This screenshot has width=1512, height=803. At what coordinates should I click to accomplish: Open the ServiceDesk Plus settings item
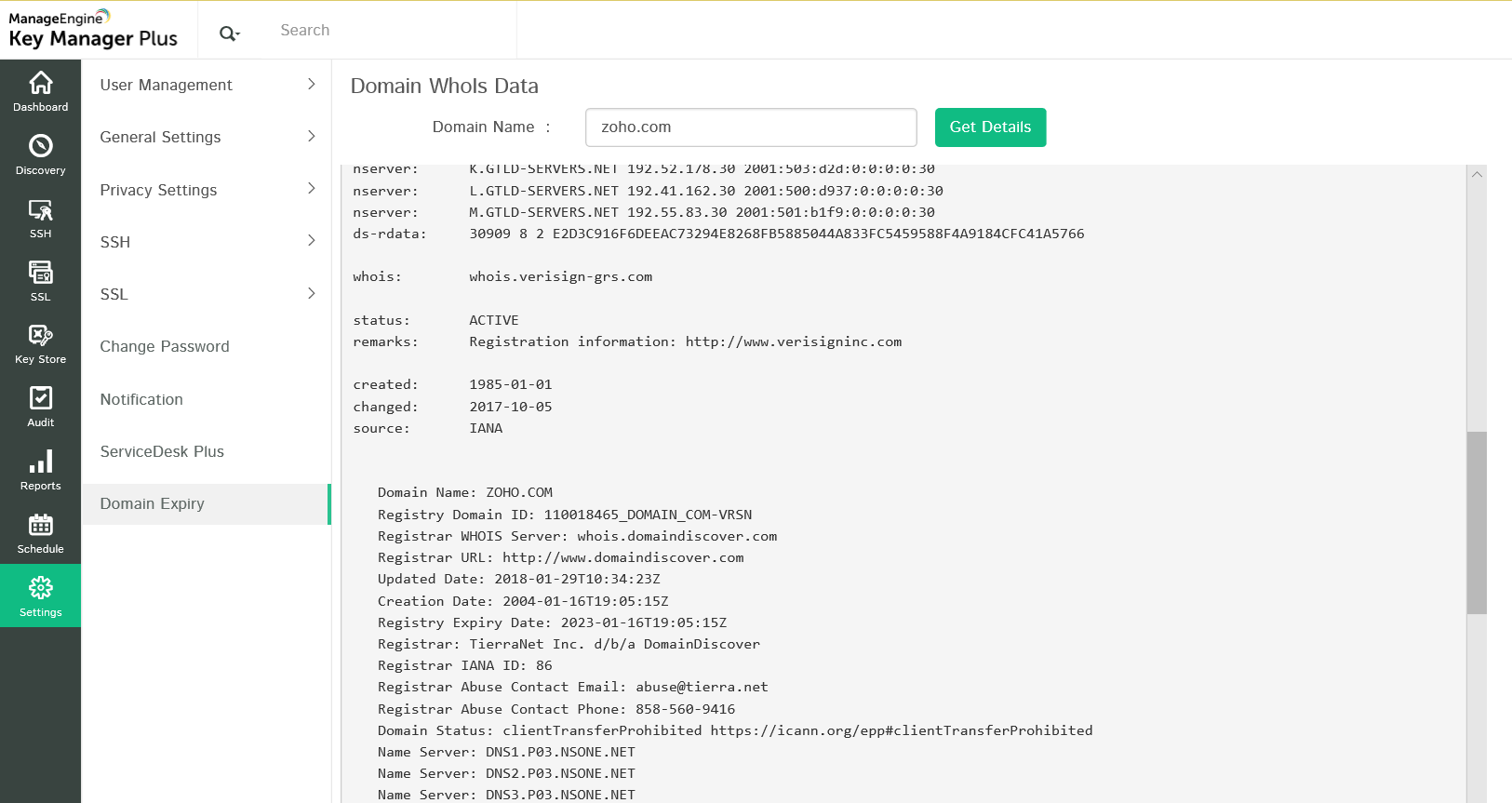coord(162,451)
